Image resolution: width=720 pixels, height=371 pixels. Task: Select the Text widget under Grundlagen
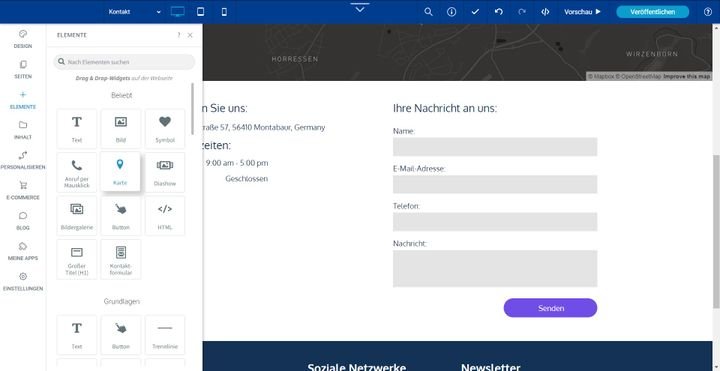click(x=77, y=335)
